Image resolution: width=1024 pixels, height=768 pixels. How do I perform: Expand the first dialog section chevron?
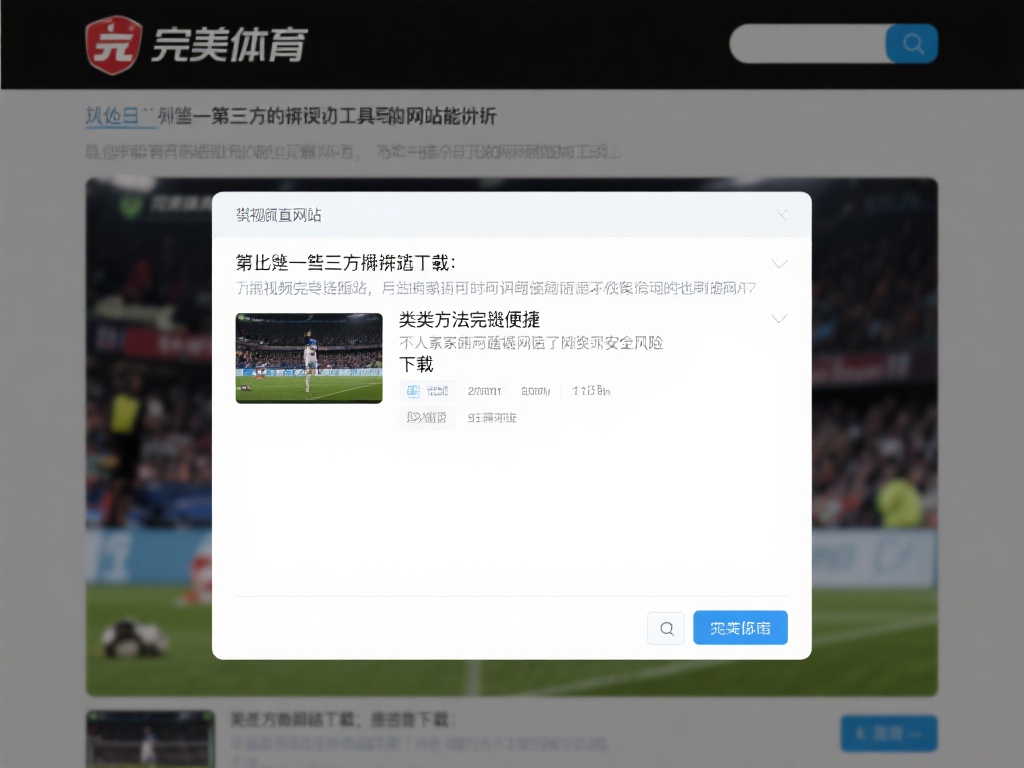[x=780, y=264]
